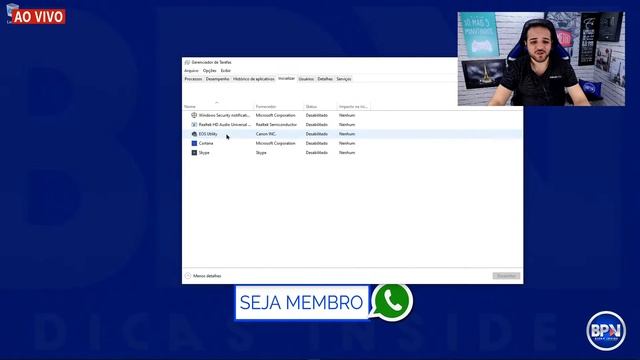640x360 pixels.
Task: Click Microsoft Corporation in Windows Security row
Action: [x=276, y=115]
